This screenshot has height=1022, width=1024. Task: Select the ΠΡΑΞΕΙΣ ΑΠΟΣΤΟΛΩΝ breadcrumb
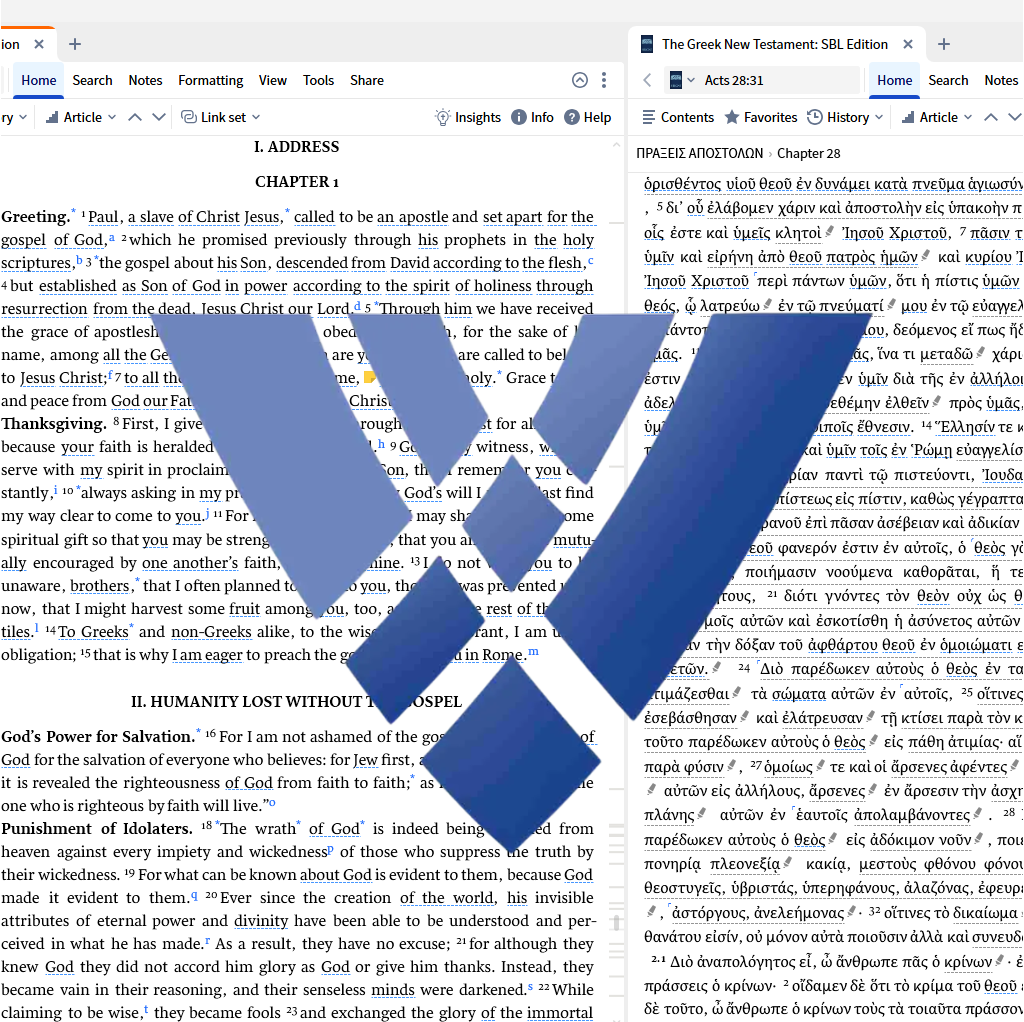(x=699, y=153)
